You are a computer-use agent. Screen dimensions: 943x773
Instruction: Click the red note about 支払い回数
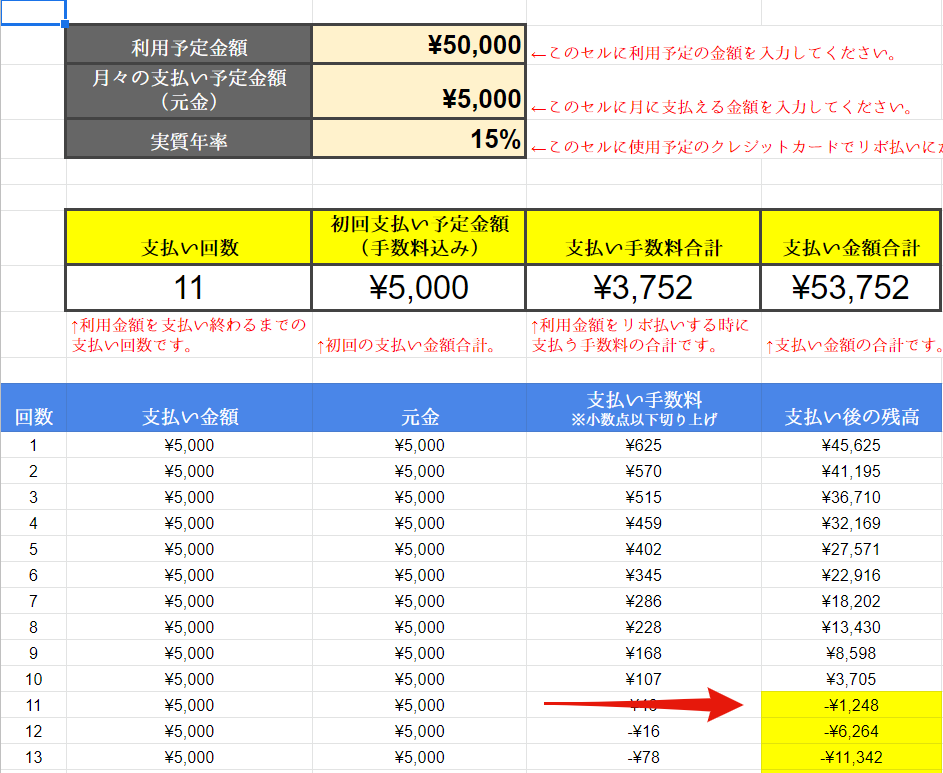coord(188,334)
